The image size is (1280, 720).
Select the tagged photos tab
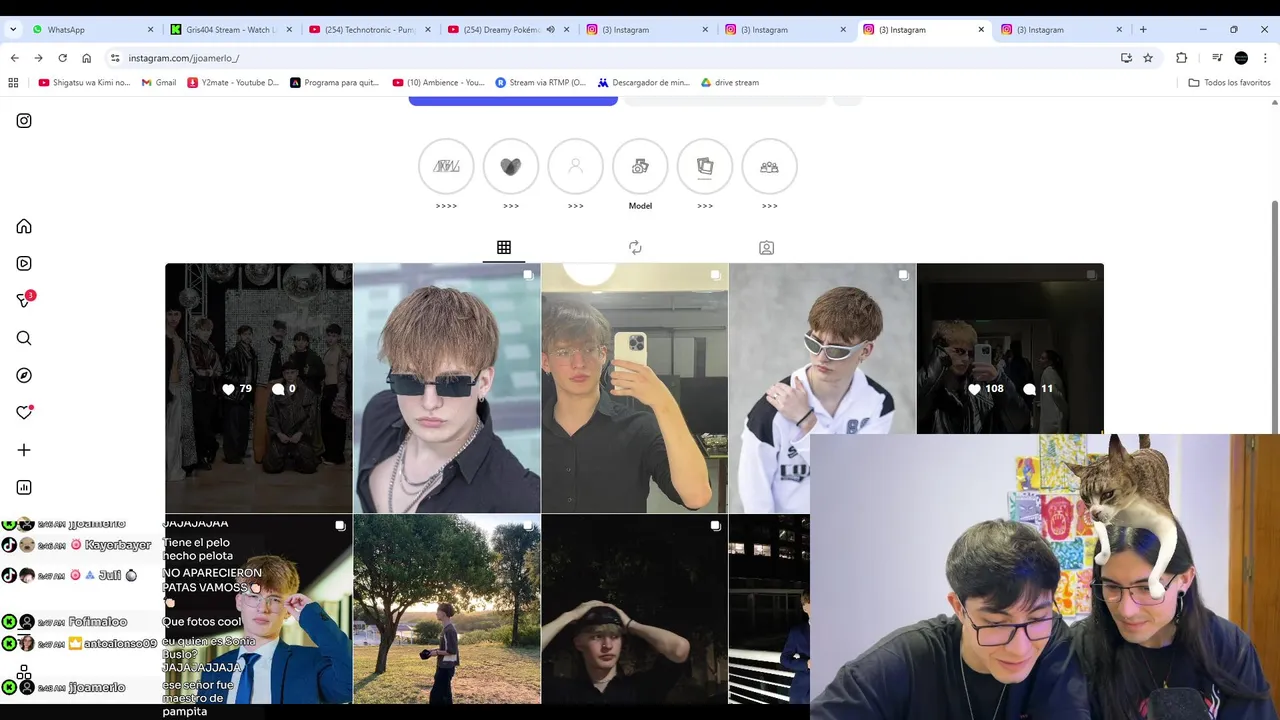point(766,247)
